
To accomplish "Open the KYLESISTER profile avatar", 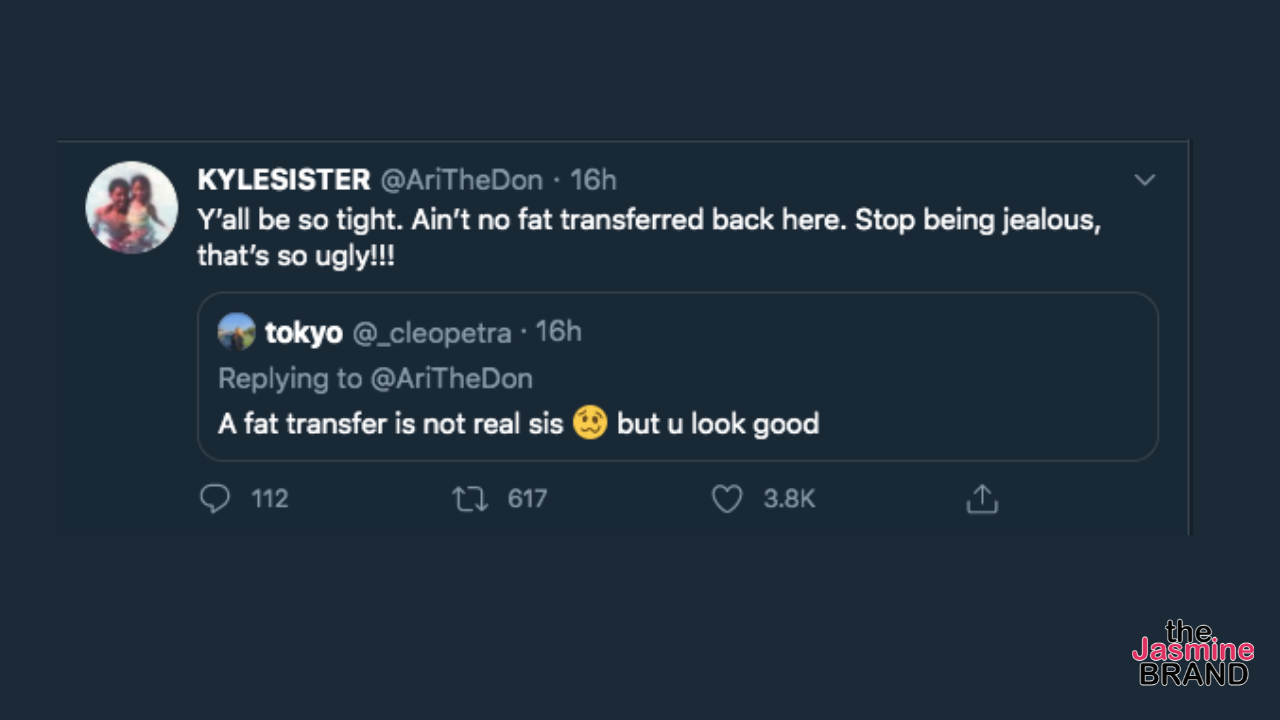I will [132, 207].
